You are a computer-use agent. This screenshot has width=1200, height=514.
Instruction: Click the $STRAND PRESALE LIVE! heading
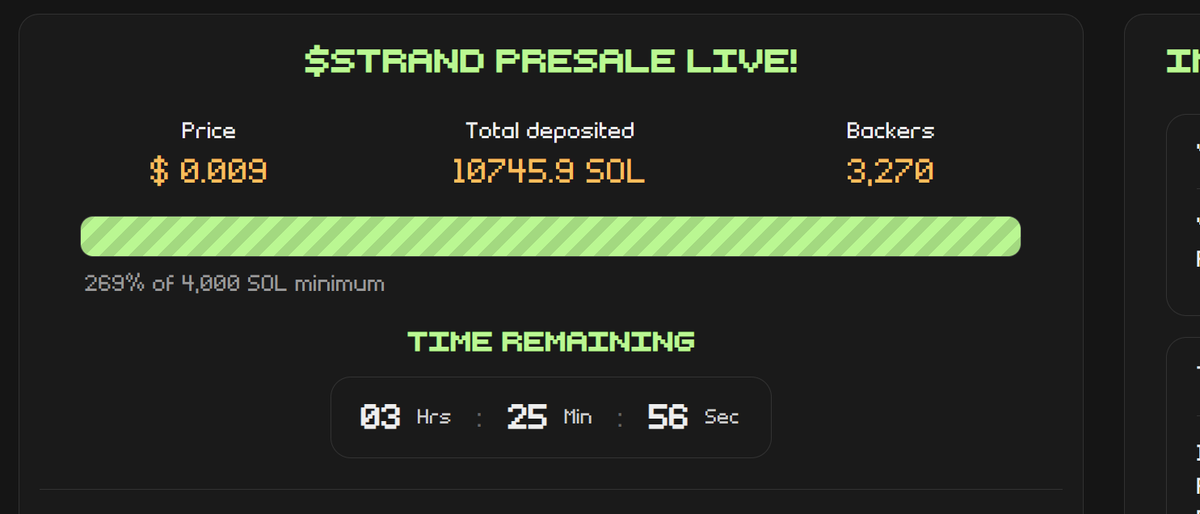(x=551, y=62)
